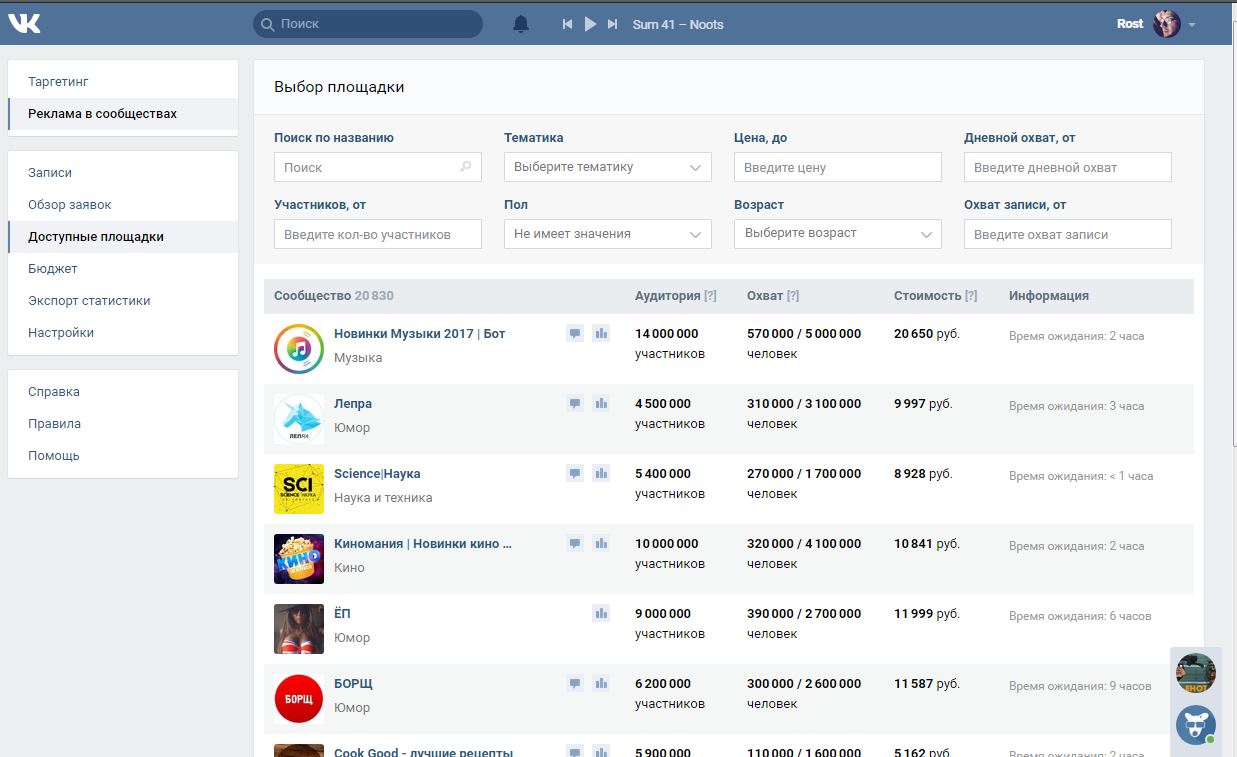Open the БОРЩ community
Viewport: 1237px width, 757px height.
click(x=353, y=684)
